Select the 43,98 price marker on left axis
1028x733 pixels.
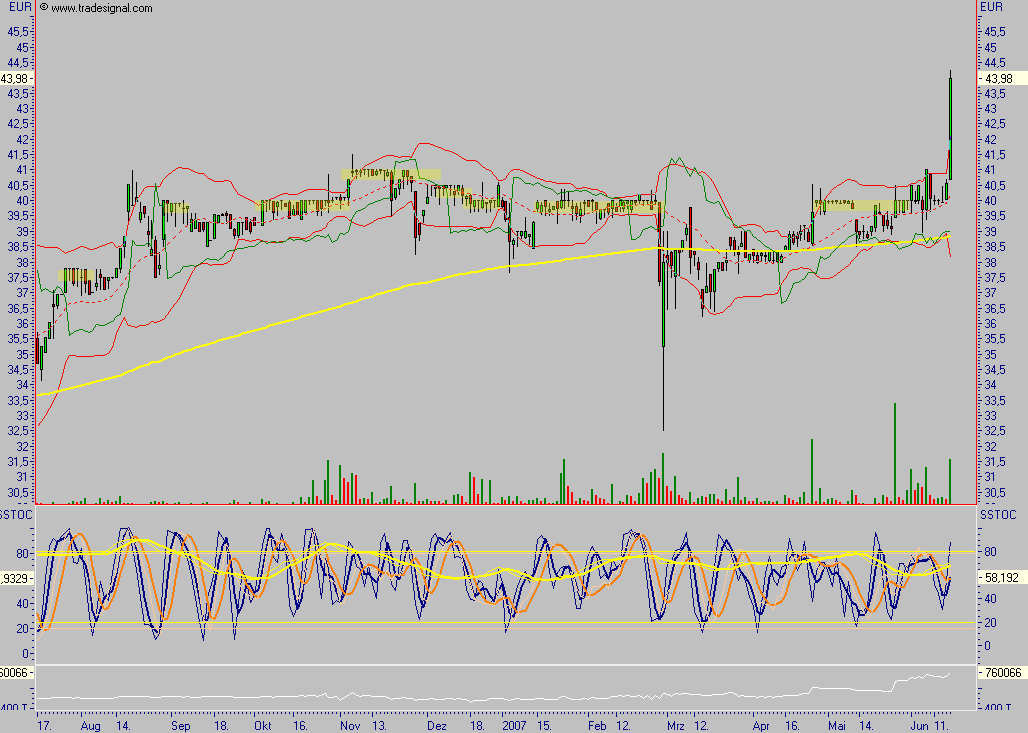(17, 79)
